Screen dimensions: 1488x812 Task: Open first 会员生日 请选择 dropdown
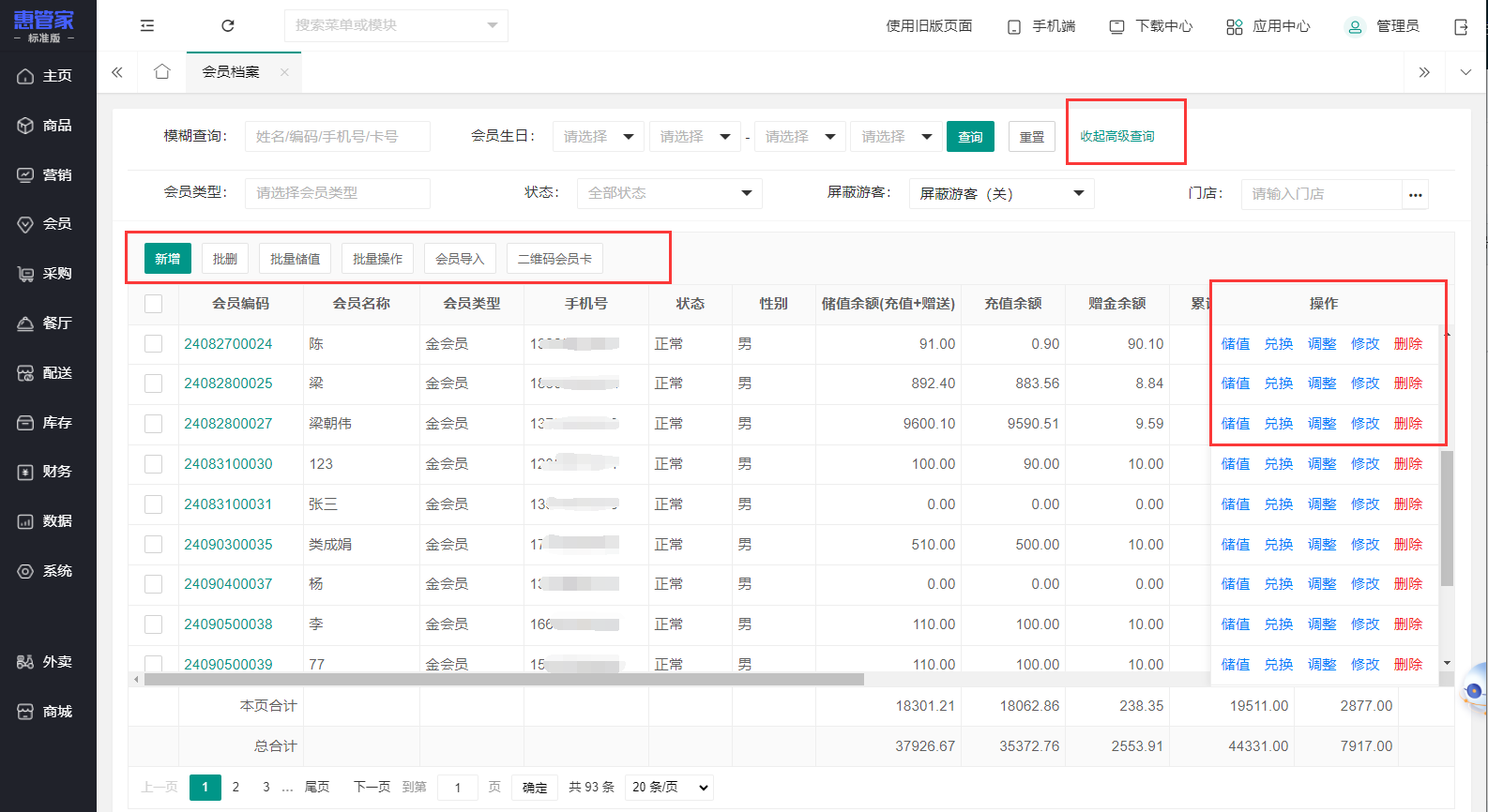(x=599, y=137)
